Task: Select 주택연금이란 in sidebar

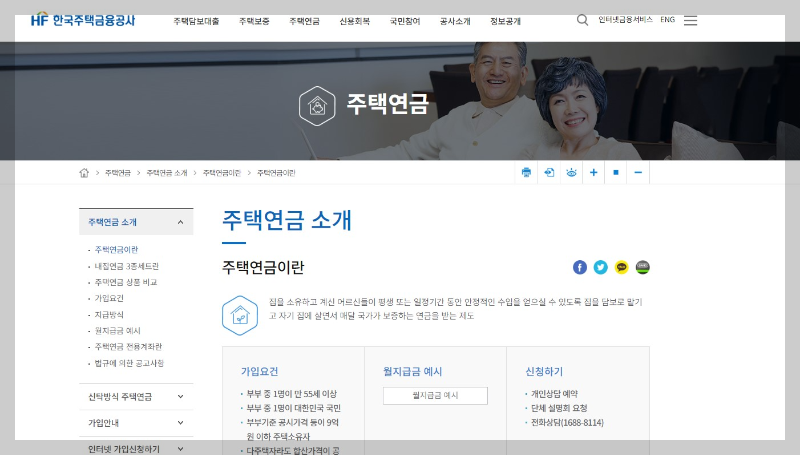Action: [116, 249]
